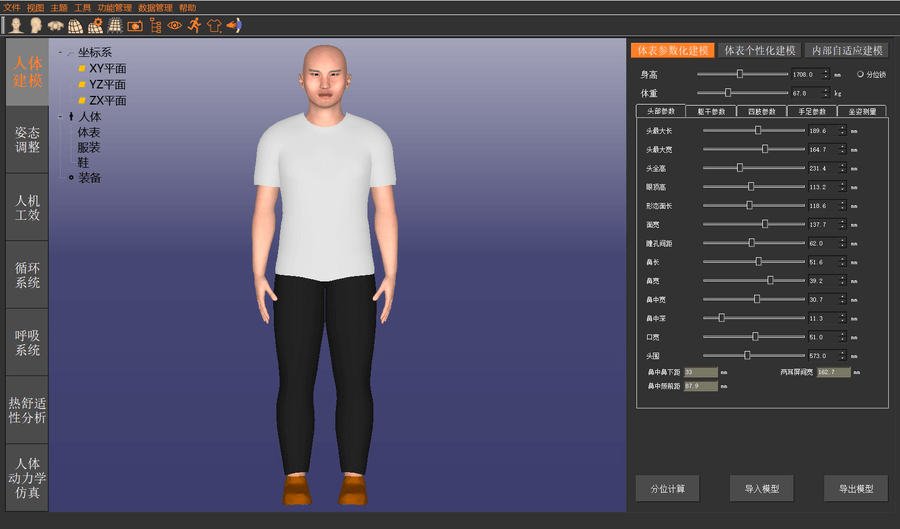
Task: Click the side-profile head icon in toolbar
Action: click(x=35, y=25)
